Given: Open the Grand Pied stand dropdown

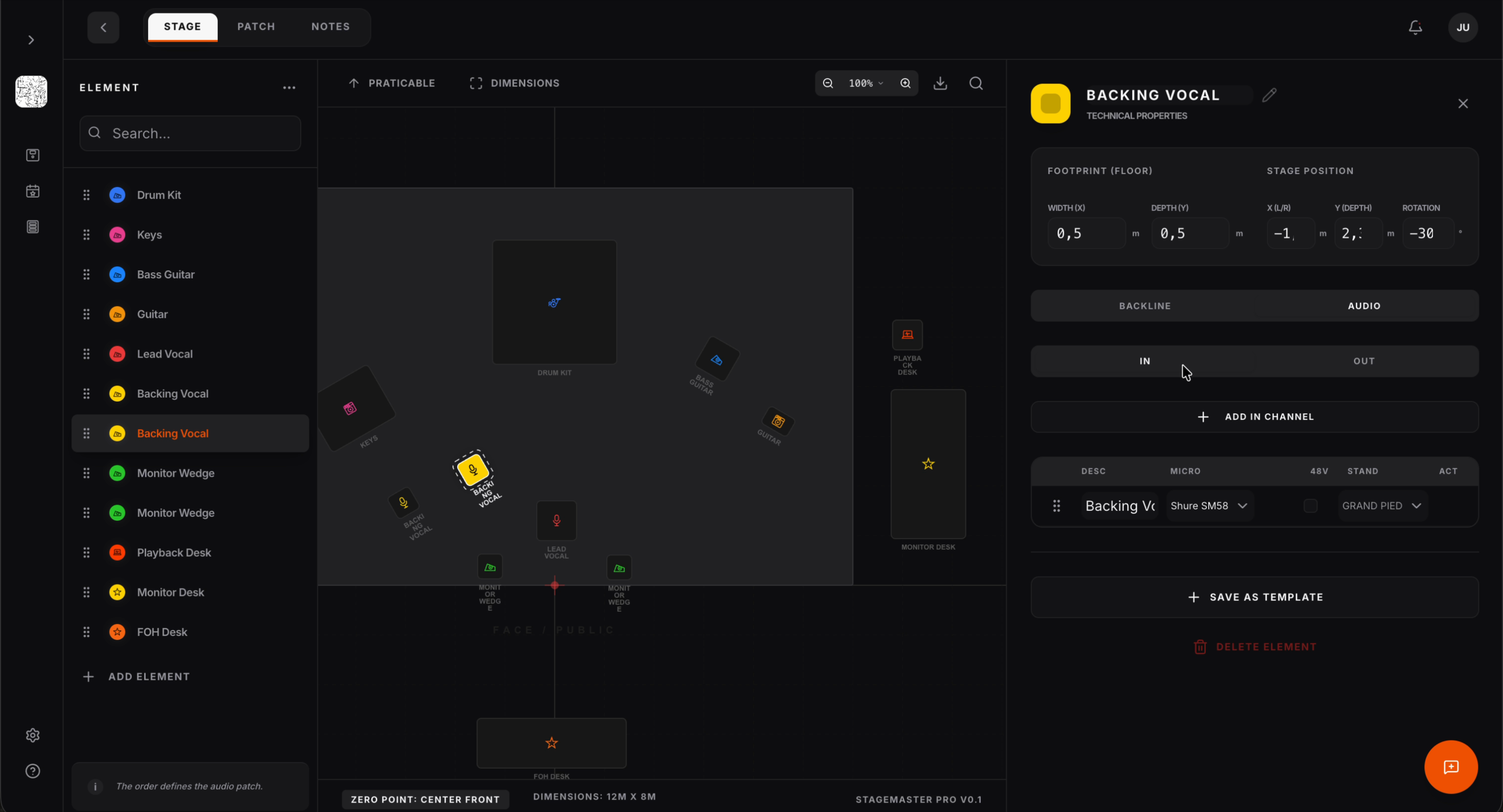Looking at the screenshot, I should 1381,506.
